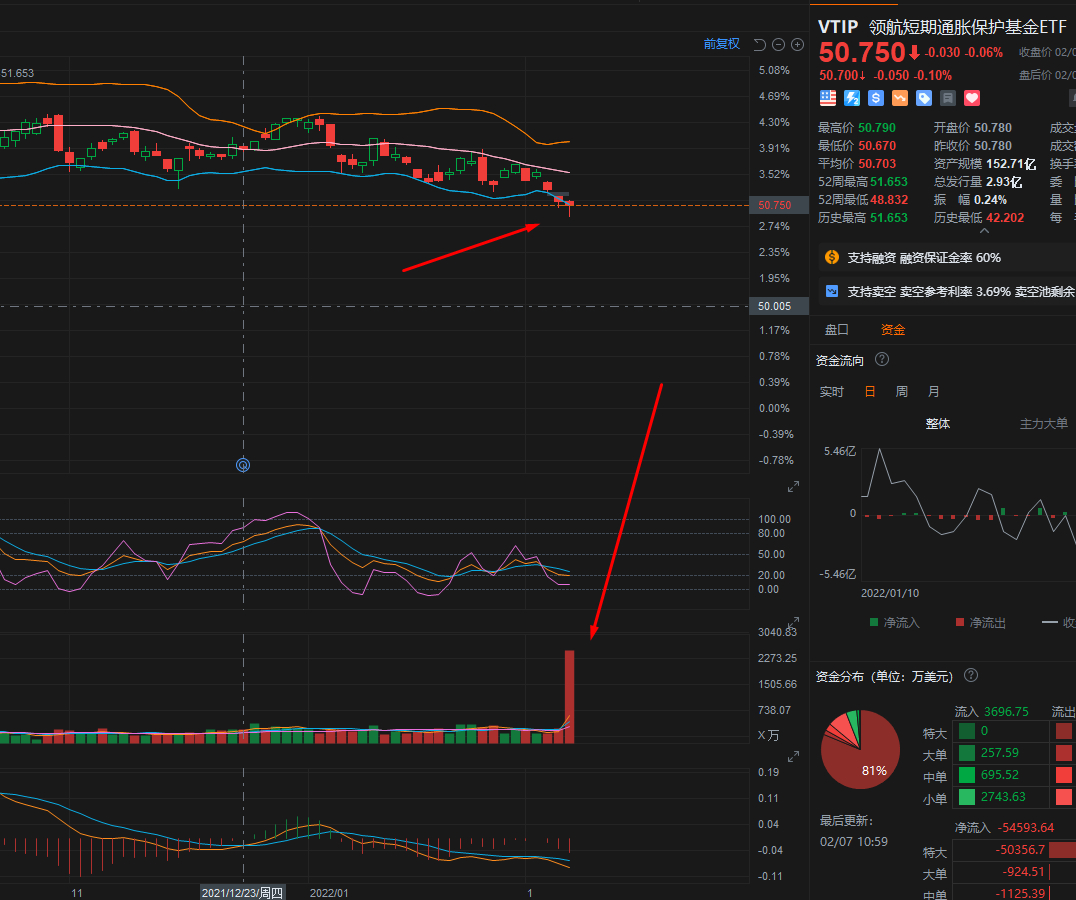Open the gray notes icon
The width and height of the screenshot is (1076, 900).
click(x=948, y=98)
